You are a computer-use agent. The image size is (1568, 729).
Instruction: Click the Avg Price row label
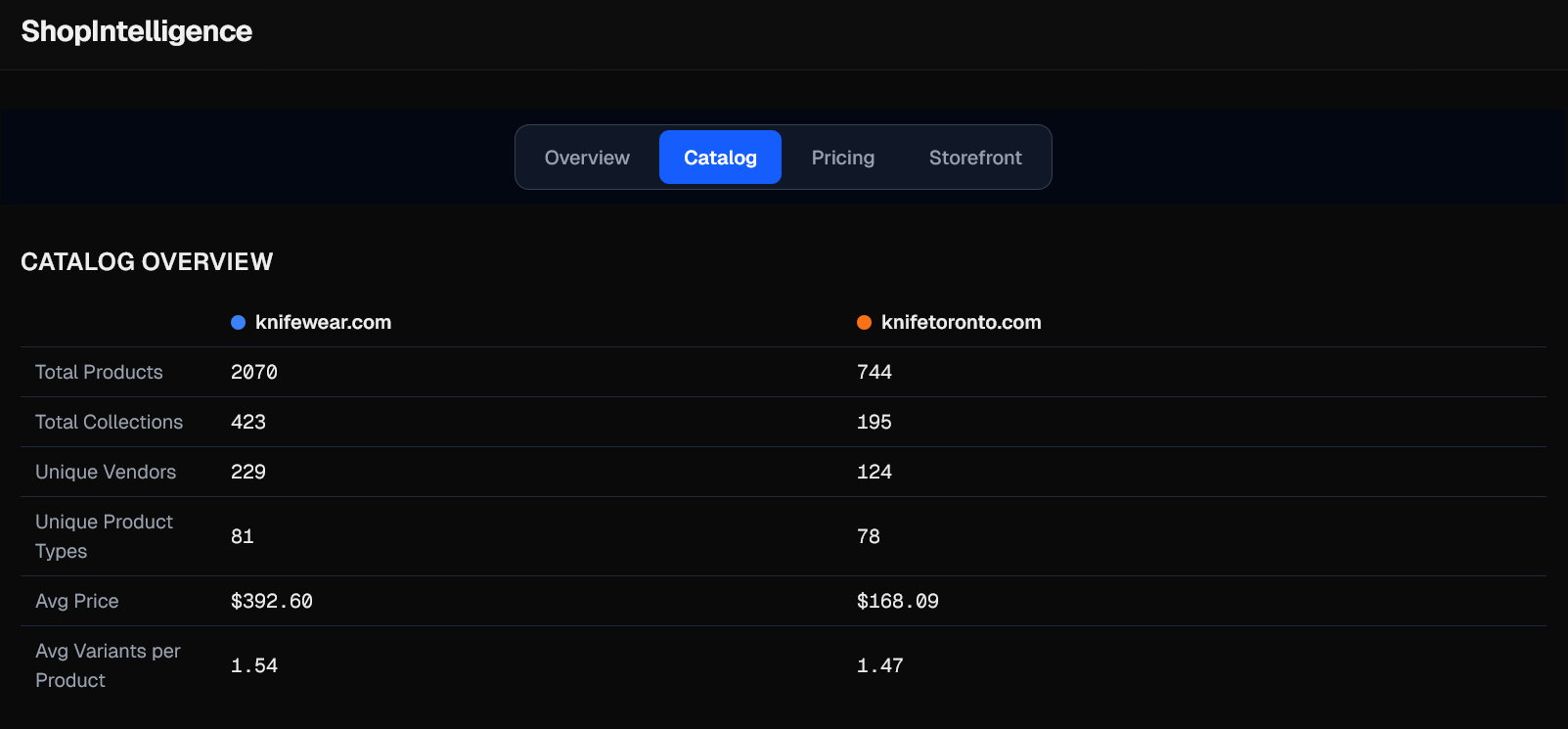[76, 601]
